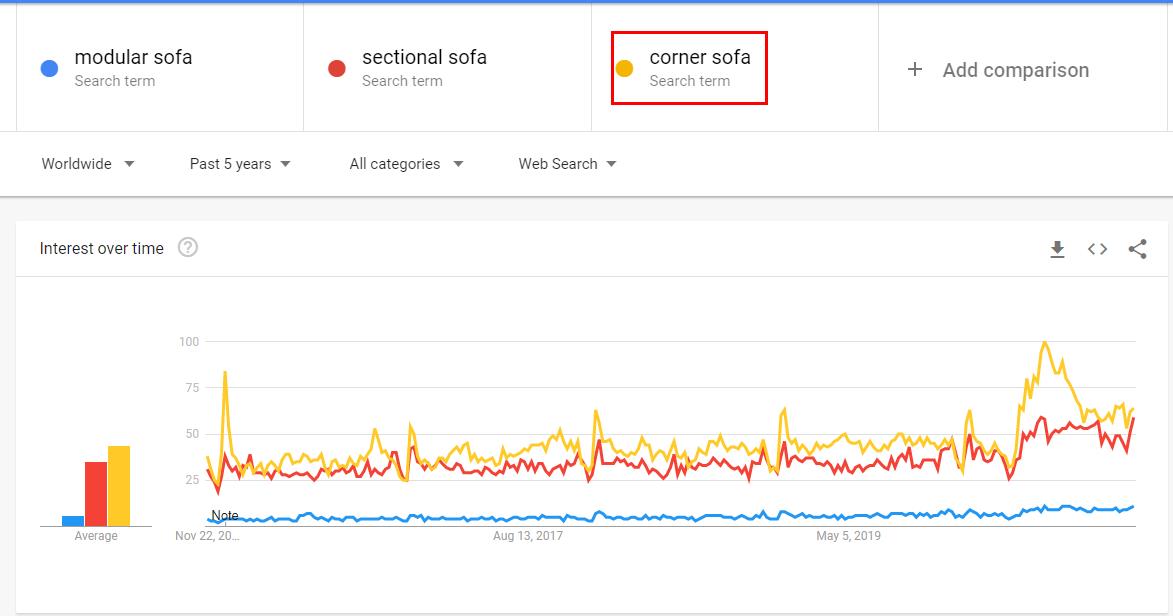Click the yellow average bar

[119, 486]
